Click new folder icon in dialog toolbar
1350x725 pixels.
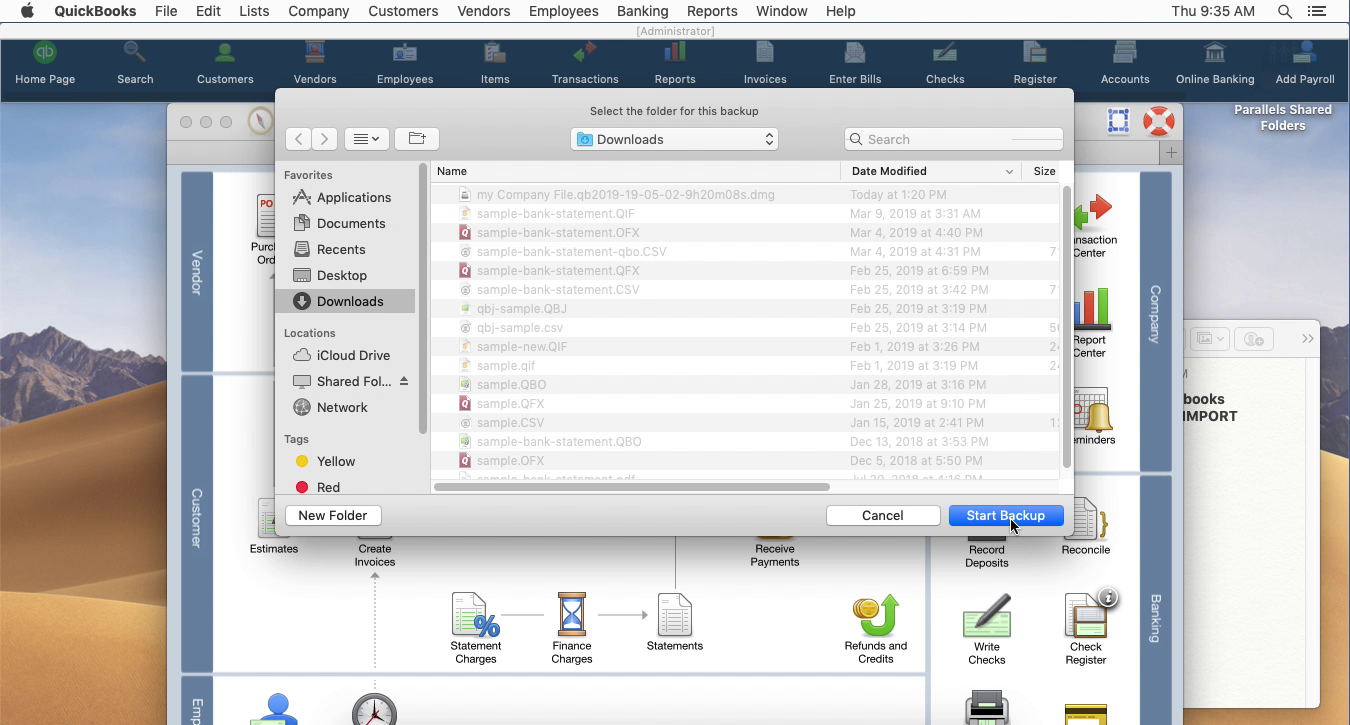[417, 139]
